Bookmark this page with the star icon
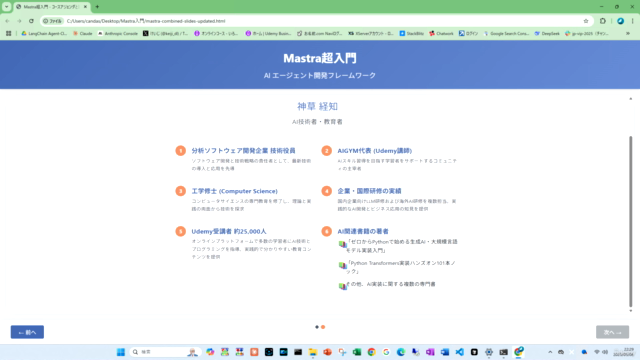 coord(586,21)
